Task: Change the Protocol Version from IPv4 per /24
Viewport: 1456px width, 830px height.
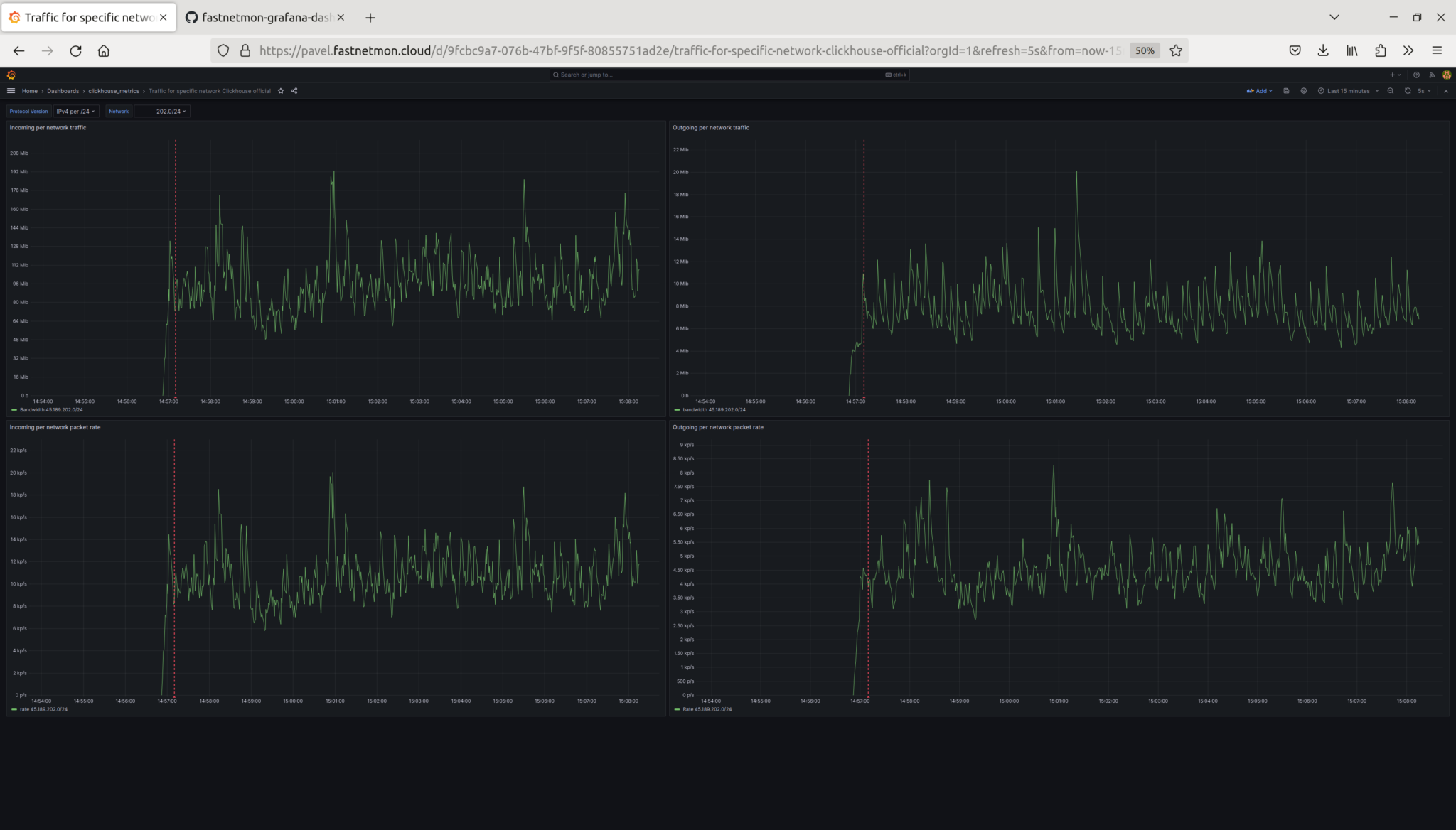Action: click(75, 111)
